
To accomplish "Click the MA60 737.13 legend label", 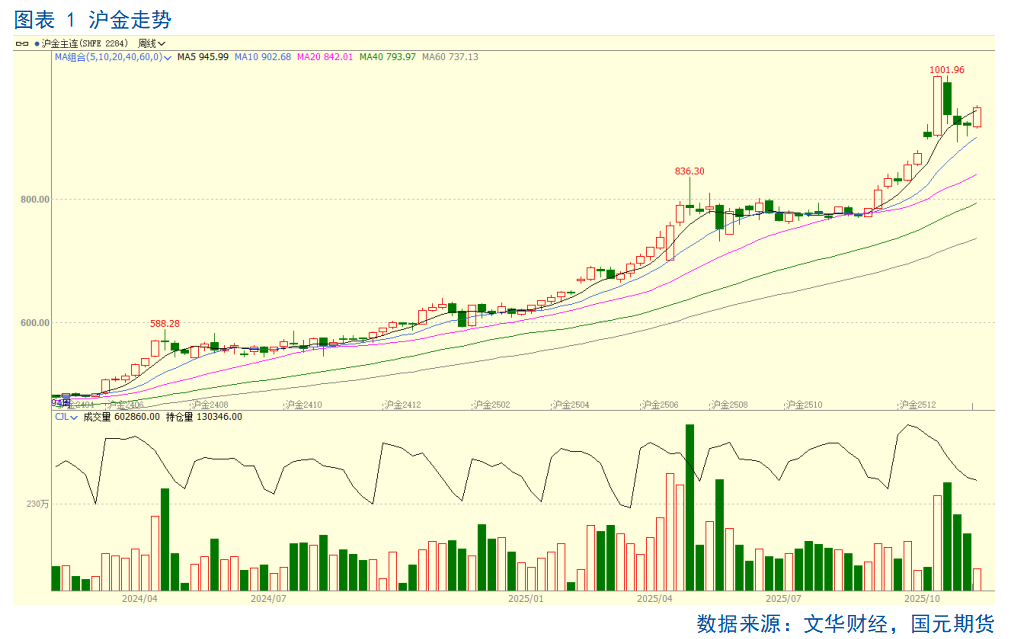I will click(x=450, y=57).
